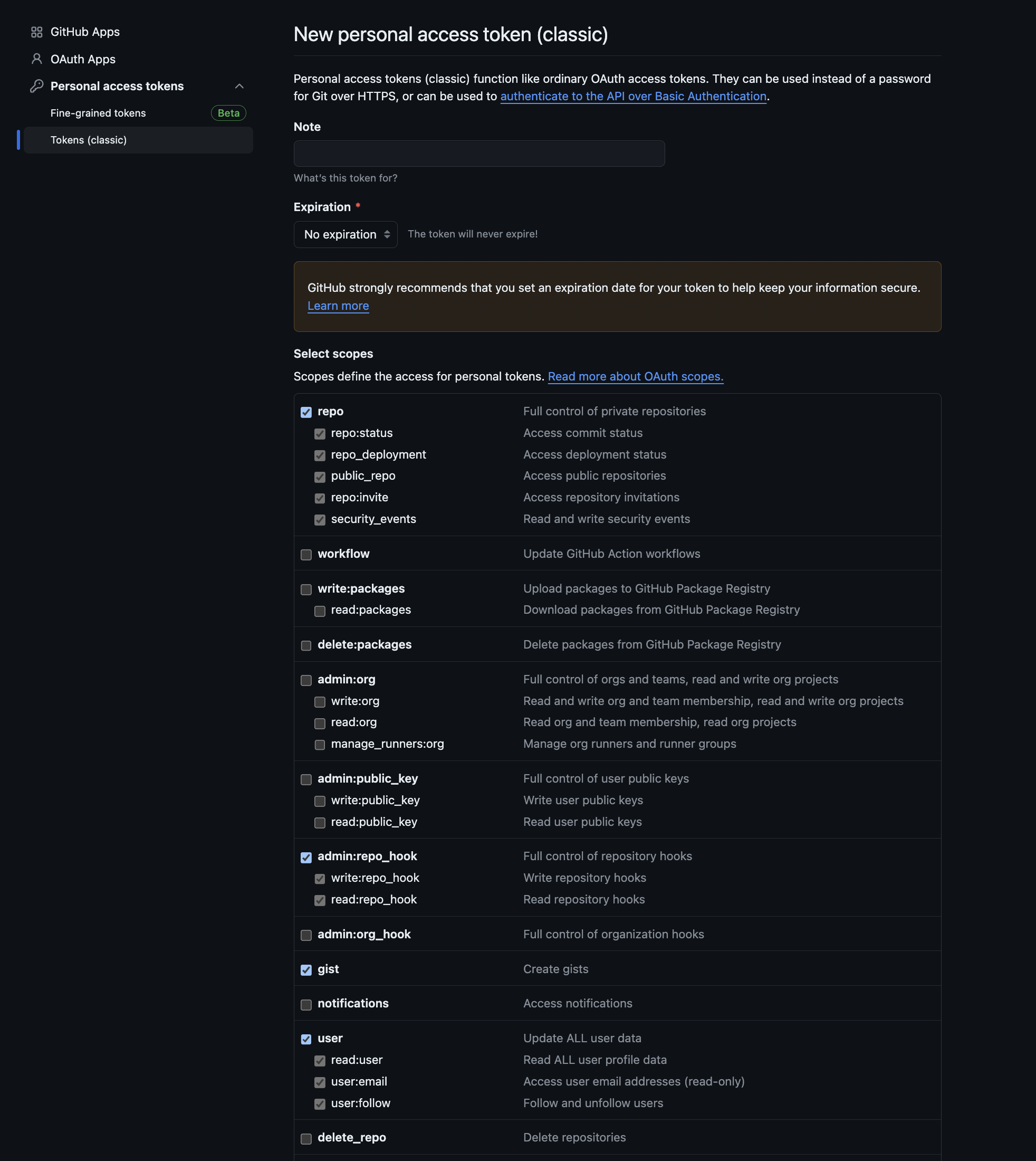This screenshot has height=1161, width=1036.
Task: Collapse the Personal access tokens section chevron
Action: 239,86
